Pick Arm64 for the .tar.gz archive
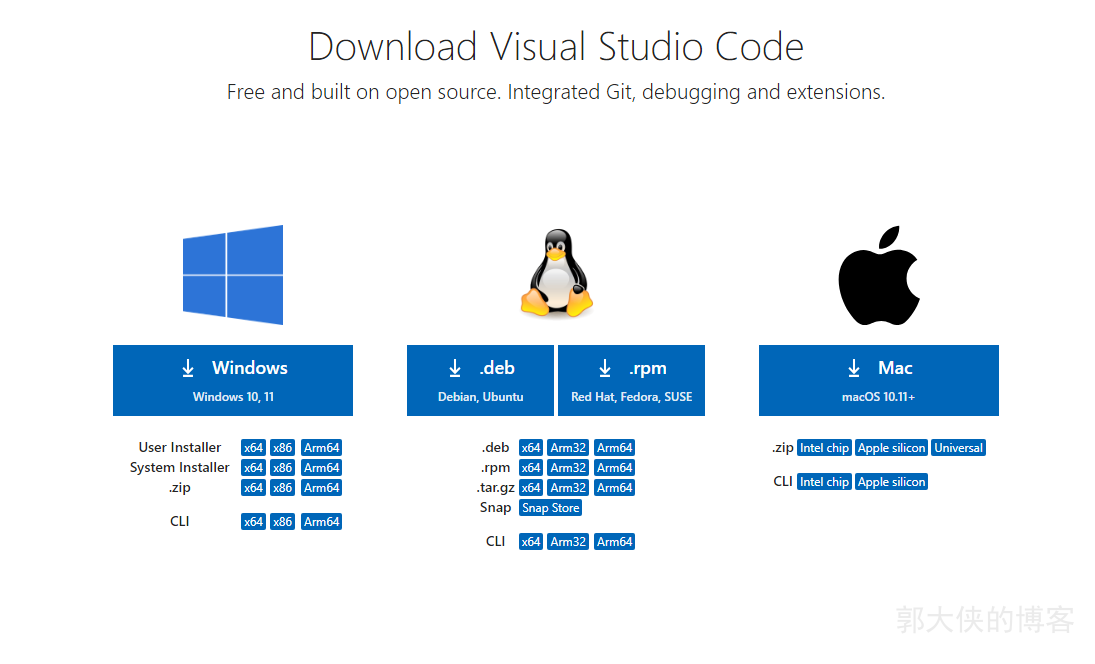This screenshot has height=664, width=1095. click(615, 488)
